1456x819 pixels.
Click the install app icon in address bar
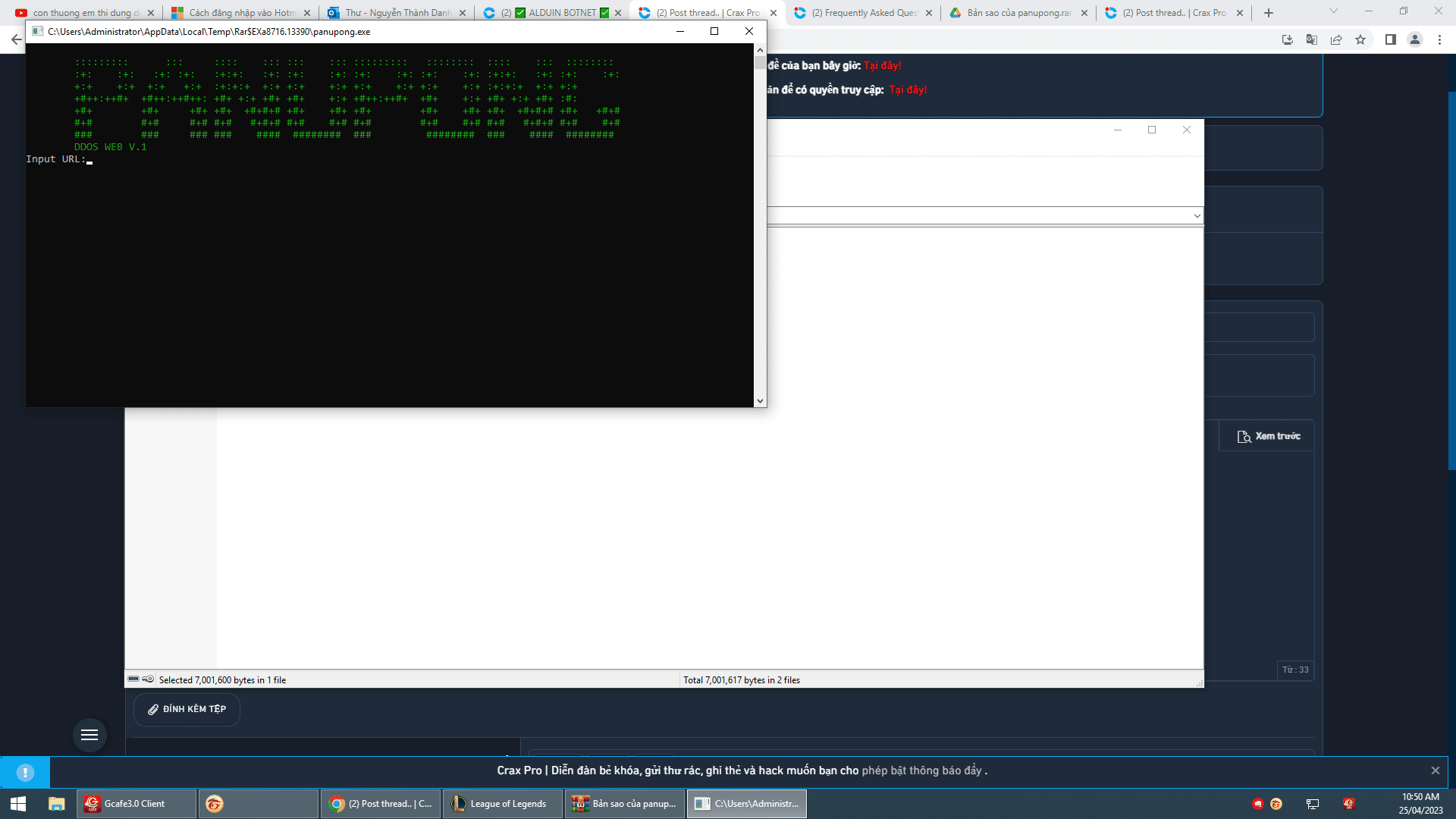point(1287,39)
